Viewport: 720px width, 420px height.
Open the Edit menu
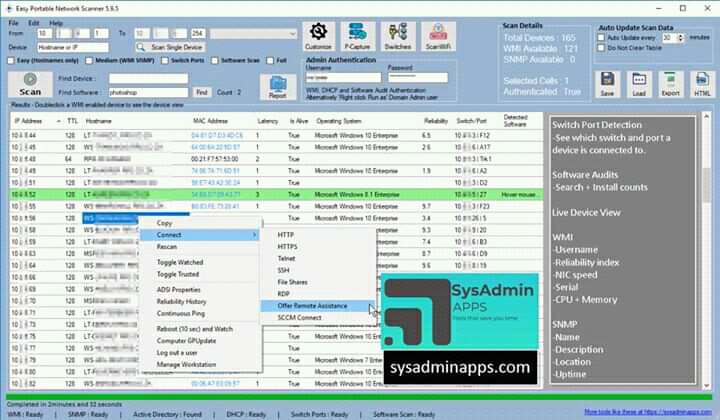point(34,23)
